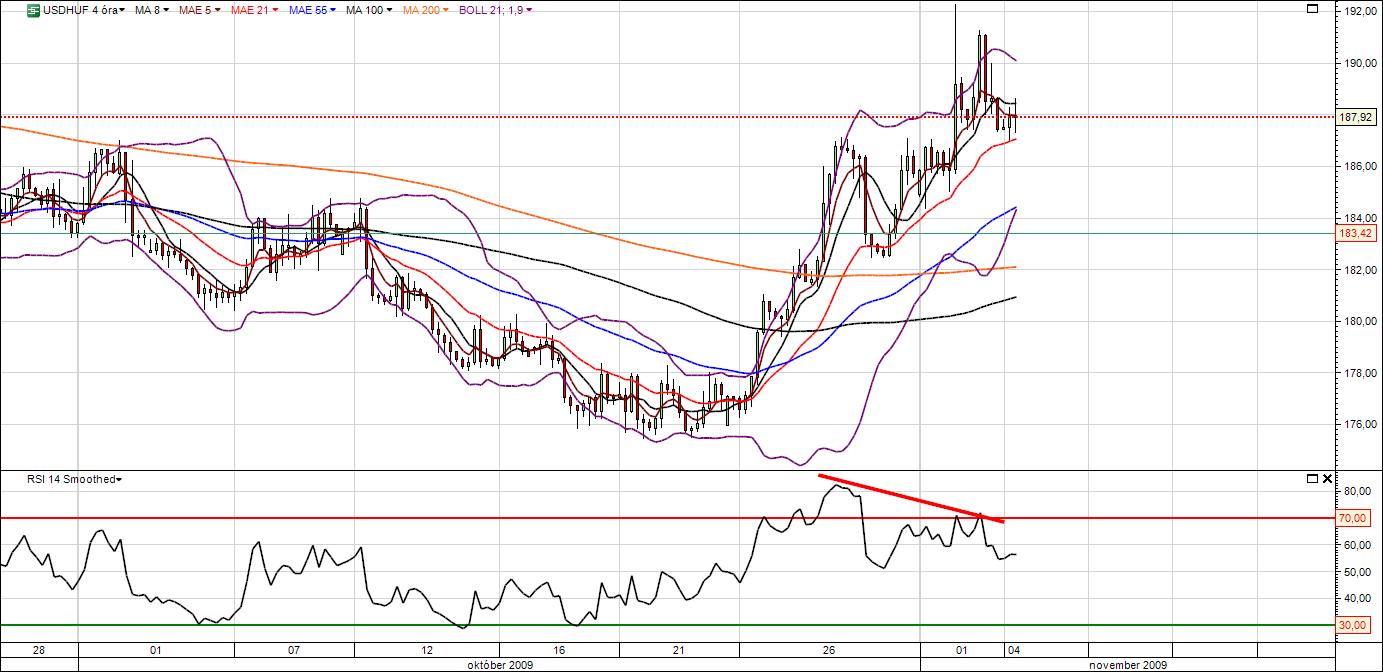This screenshot has width=1383, height=672.
Task: Click the 50,00 RSI axis label
Action: (x=1357, y=572)
